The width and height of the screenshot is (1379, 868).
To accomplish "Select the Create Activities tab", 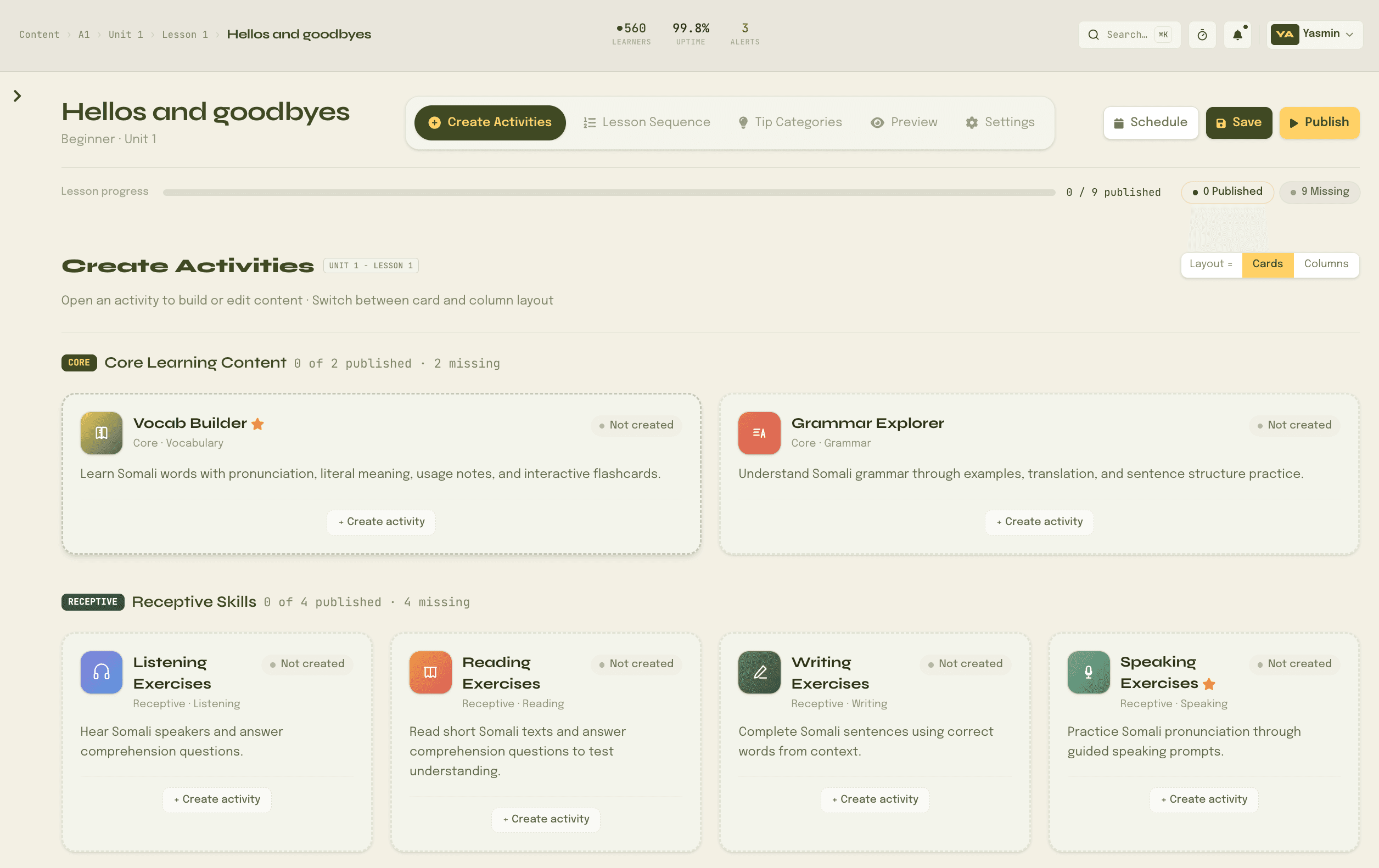I will point(490,122).
